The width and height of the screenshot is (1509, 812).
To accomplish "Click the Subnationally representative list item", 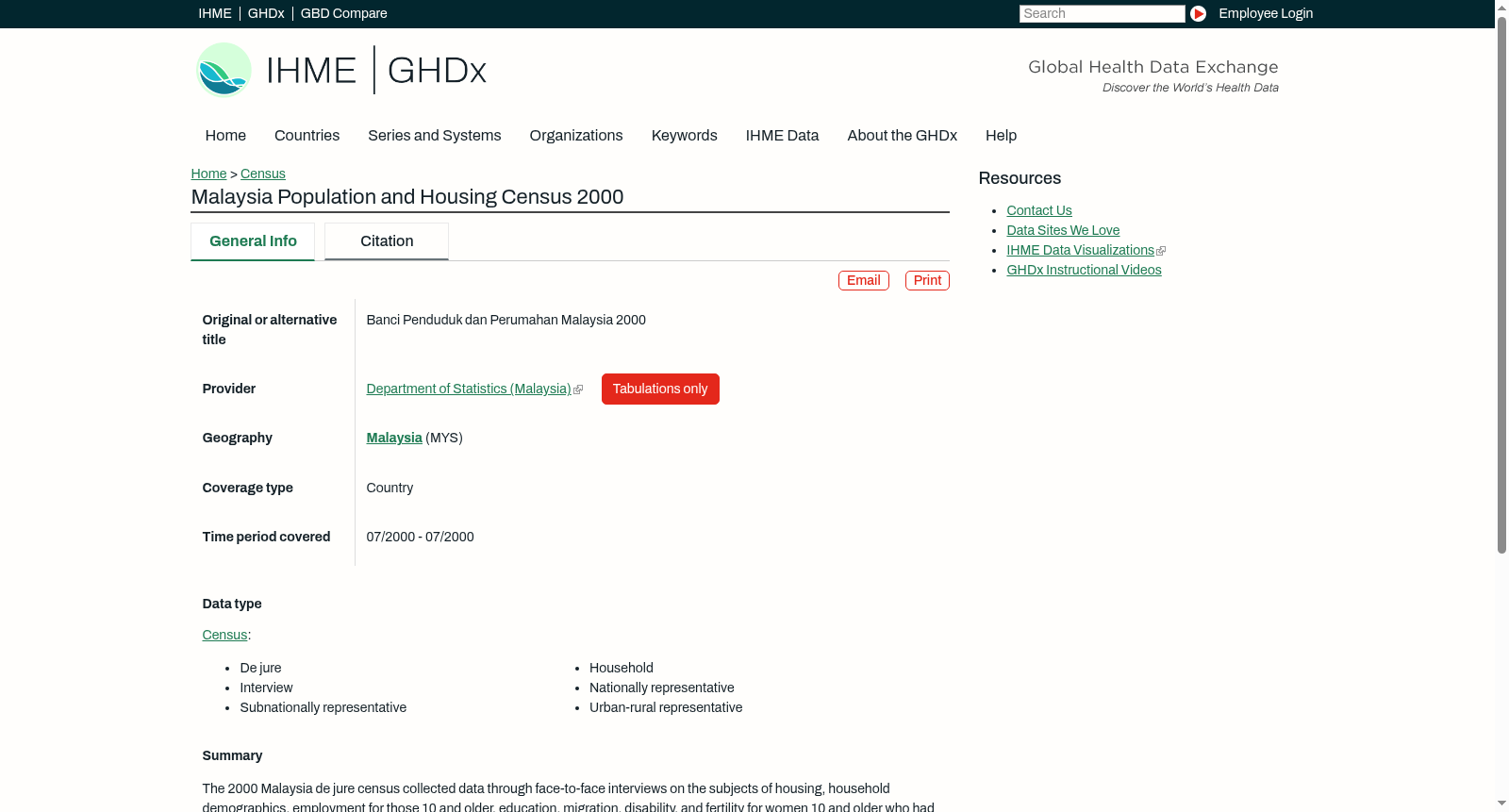I will (x=323, y=707).
